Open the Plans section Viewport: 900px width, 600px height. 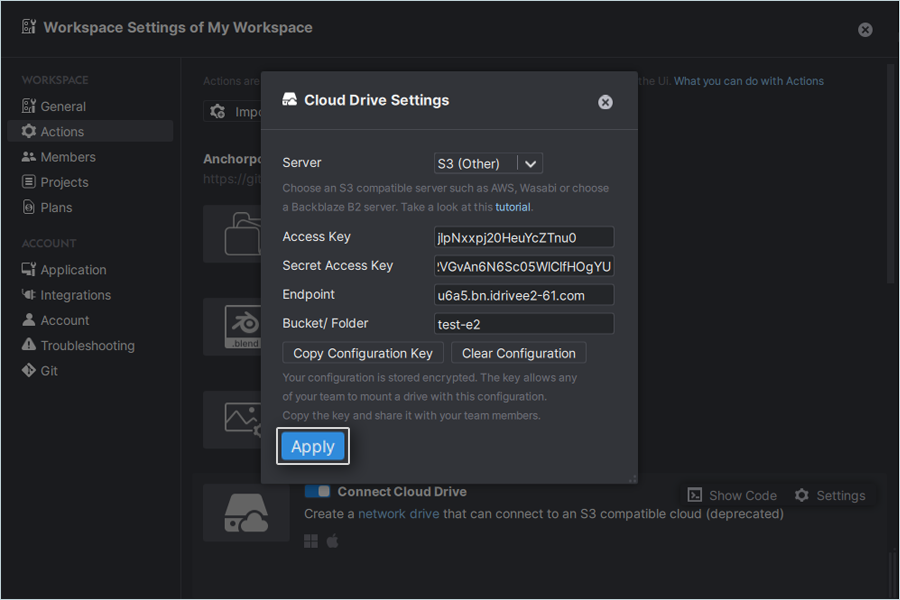(x=90, y=207)
